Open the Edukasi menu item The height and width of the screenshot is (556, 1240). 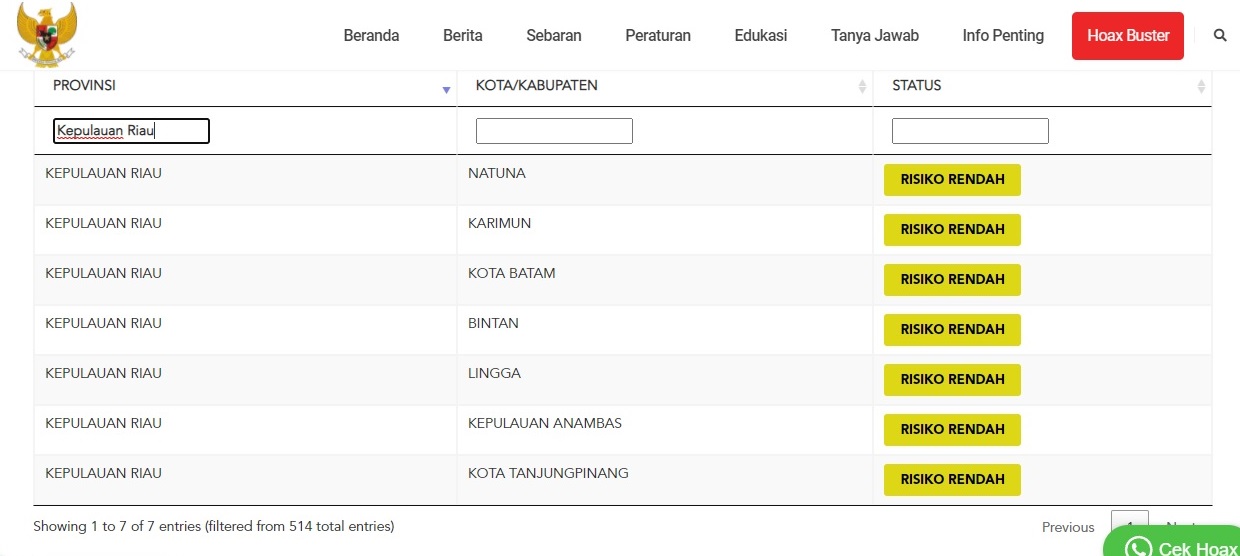(x=760, y=36)
